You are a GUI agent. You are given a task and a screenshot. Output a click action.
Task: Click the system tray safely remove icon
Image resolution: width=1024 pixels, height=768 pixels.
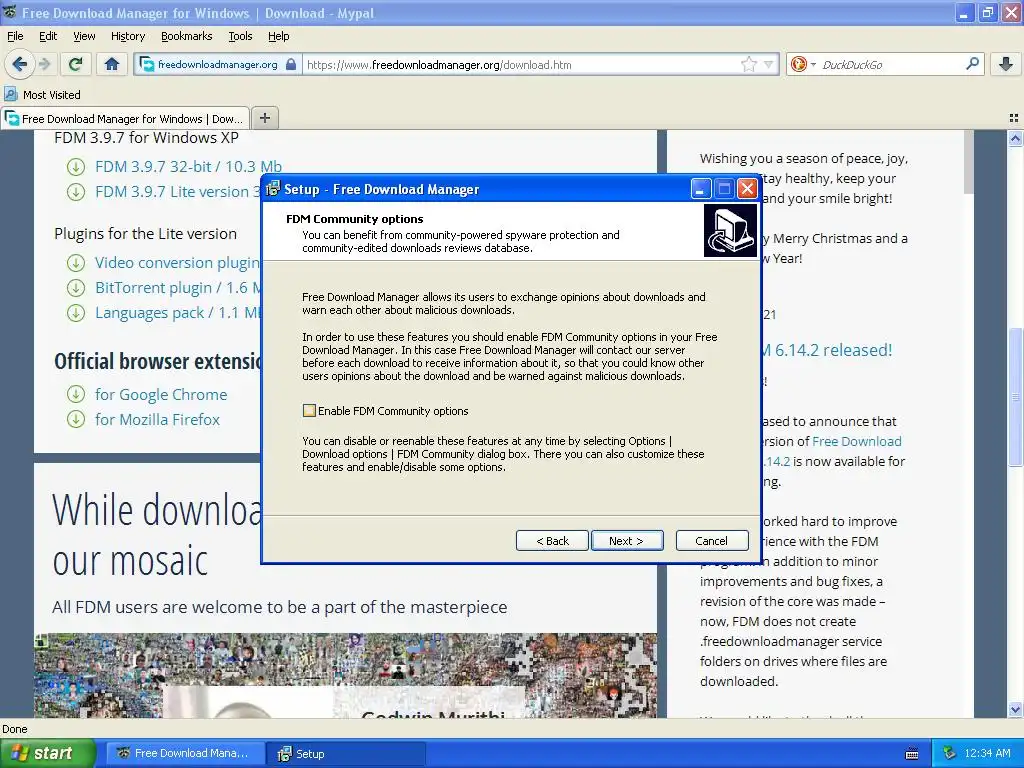point(950,753)
